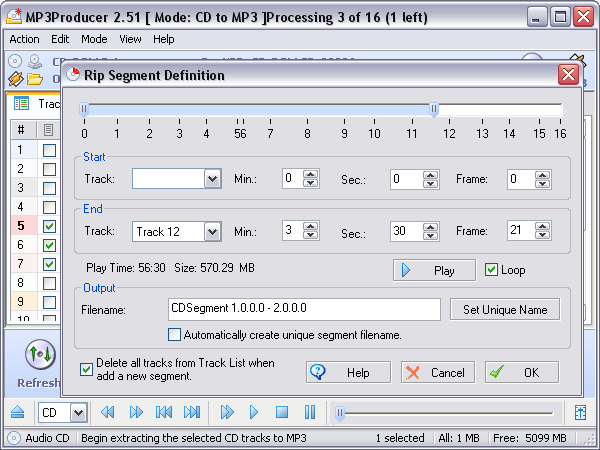Stop playback with the square icon
This screenshot has width=600, height=450.
pyautogui.click(x=282, y=412)
